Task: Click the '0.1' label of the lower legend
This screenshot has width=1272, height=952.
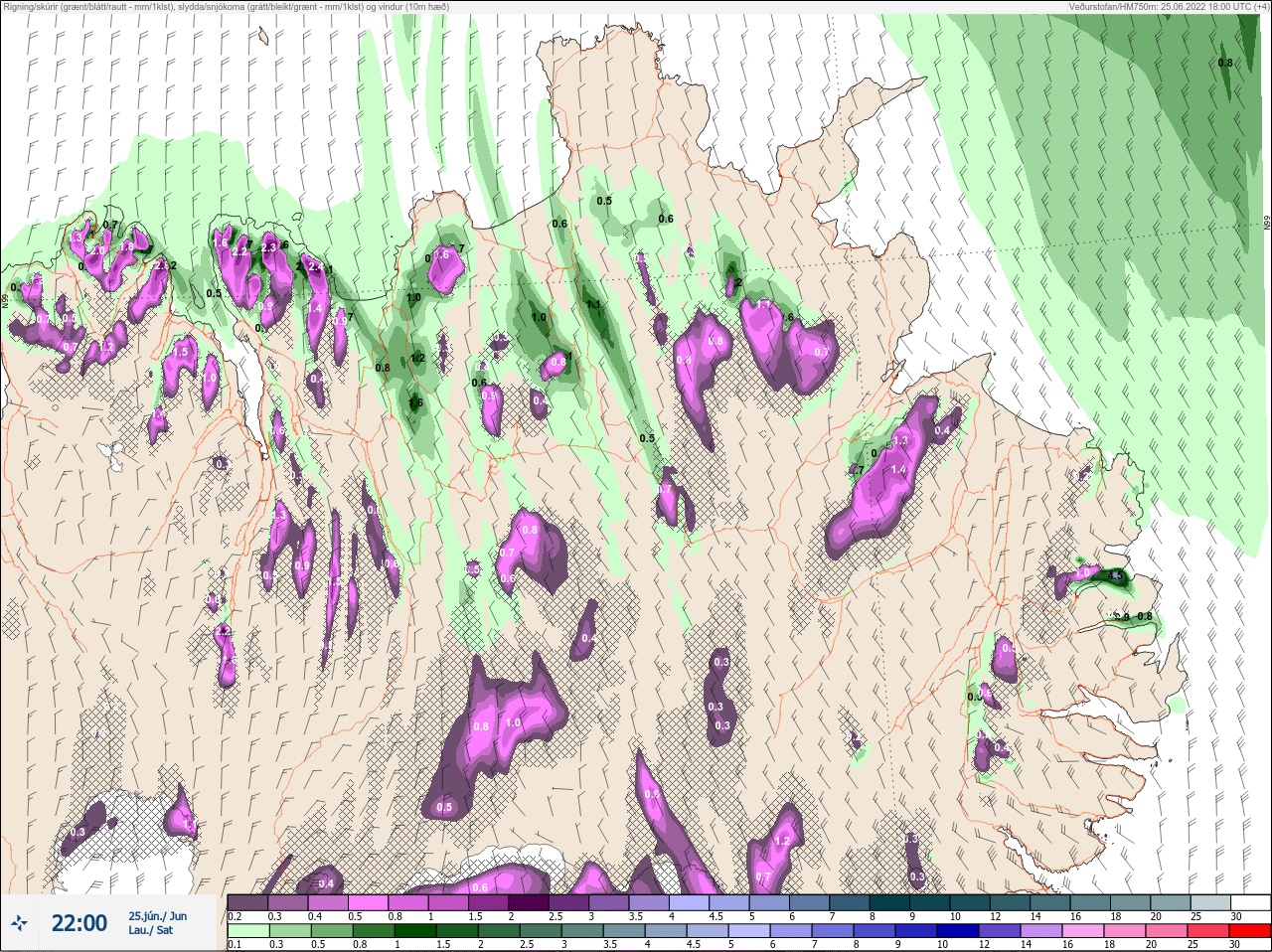Action: pos(235,944)
